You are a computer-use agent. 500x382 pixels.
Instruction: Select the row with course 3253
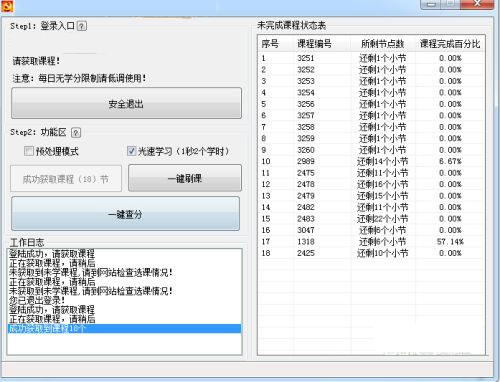371,81
